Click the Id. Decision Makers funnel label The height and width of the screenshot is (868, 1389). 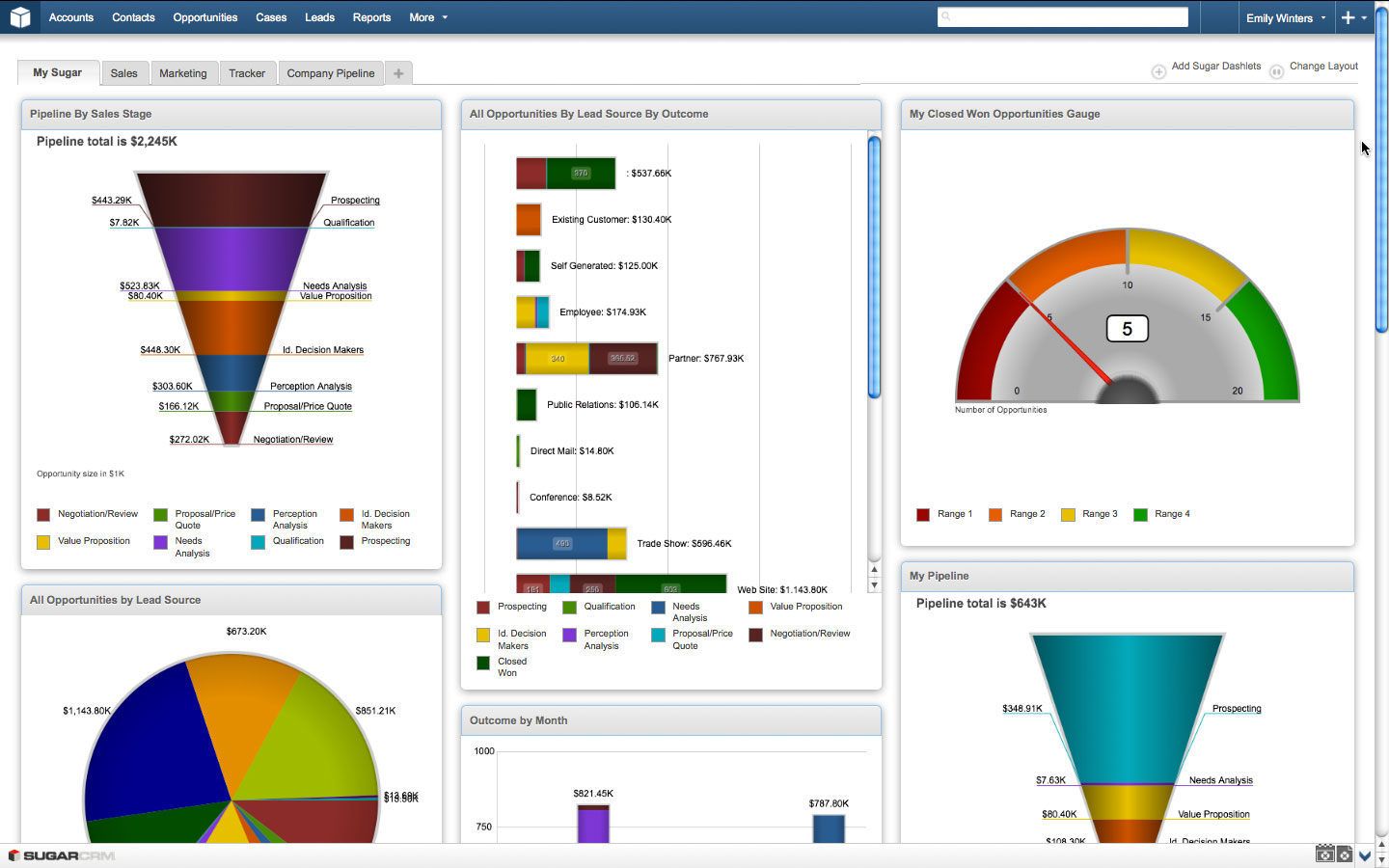tap(323, 350)
